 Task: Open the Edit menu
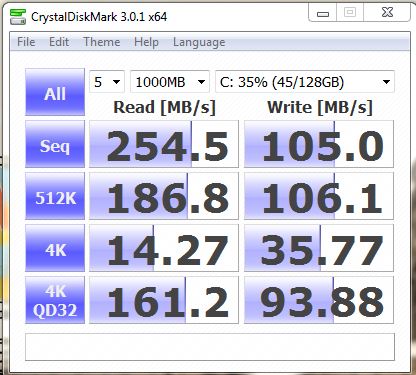[x=59, y=42]
